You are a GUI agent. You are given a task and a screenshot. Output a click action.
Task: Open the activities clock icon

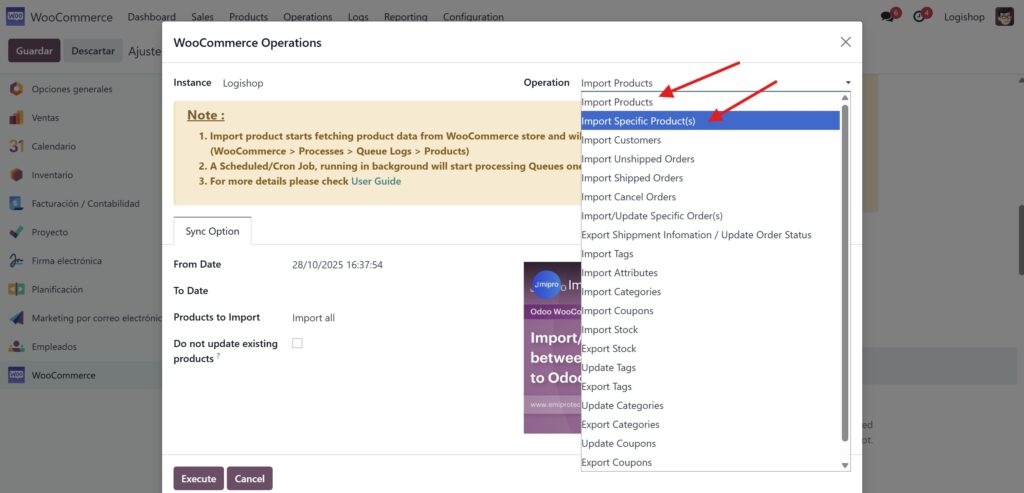click(x=919, y=17)
